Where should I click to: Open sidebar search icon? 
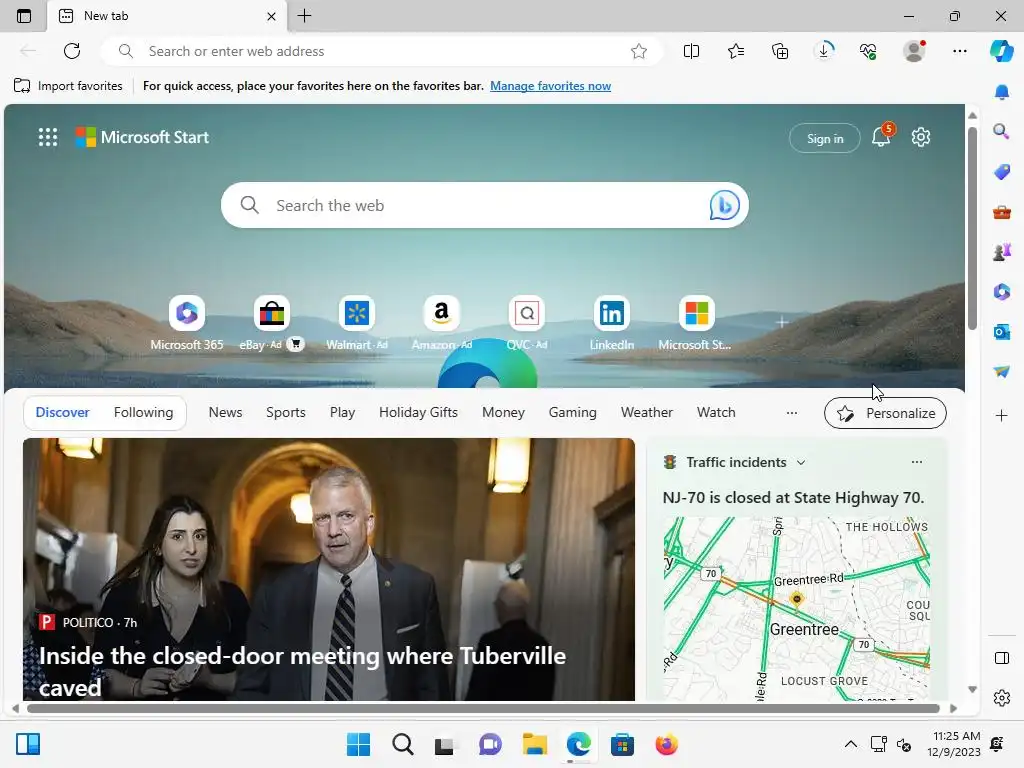[1002, 132]
